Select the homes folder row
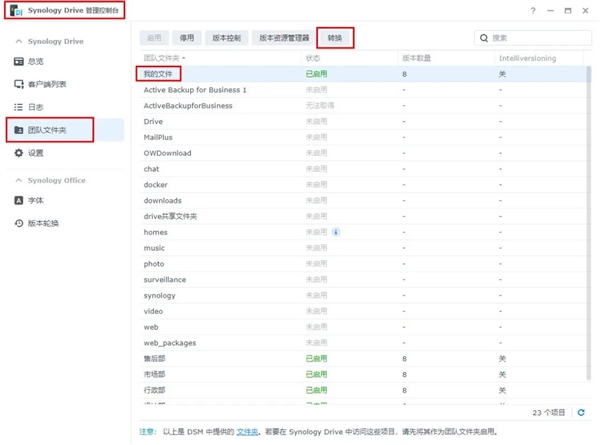Screen dimensions: 600x445 pyautogui.click(x=363, y=232)
